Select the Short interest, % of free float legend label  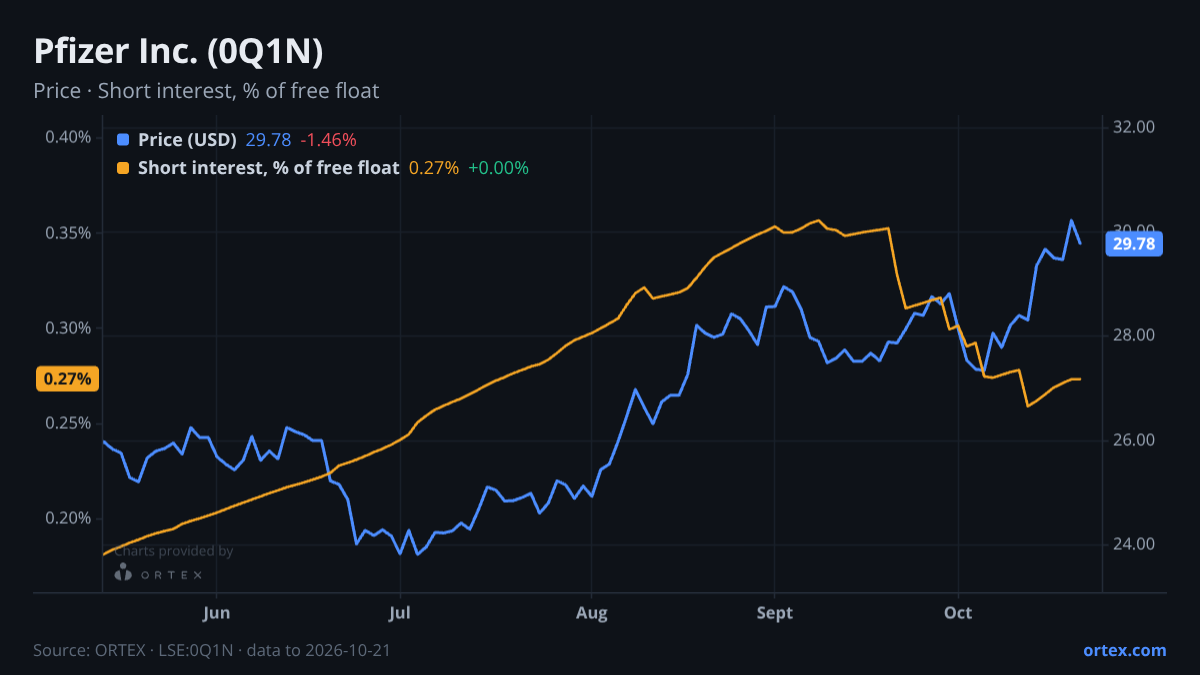point(269,168)
